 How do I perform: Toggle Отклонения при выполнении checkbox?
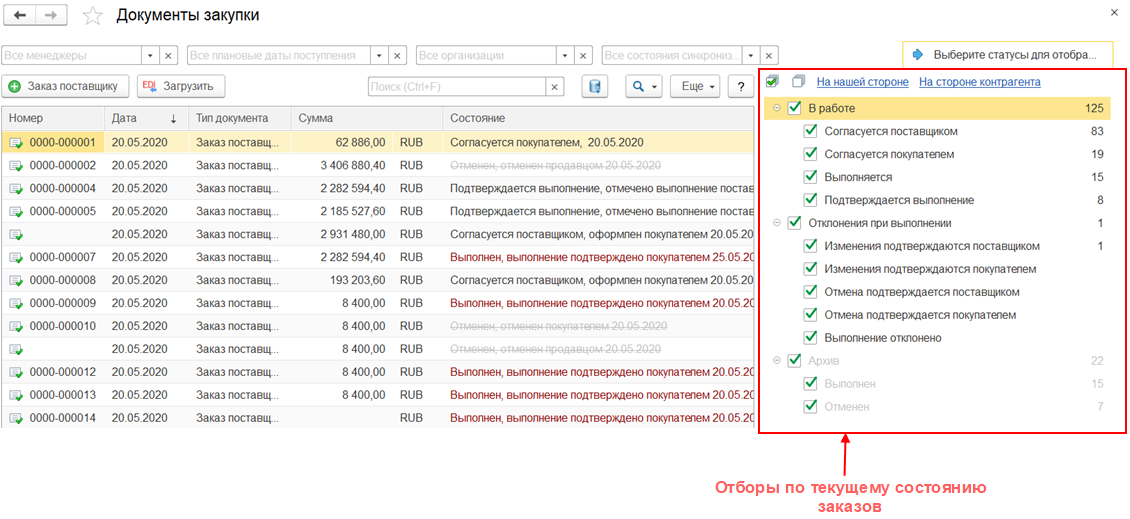pyautogui.click(x=795, y=223)
